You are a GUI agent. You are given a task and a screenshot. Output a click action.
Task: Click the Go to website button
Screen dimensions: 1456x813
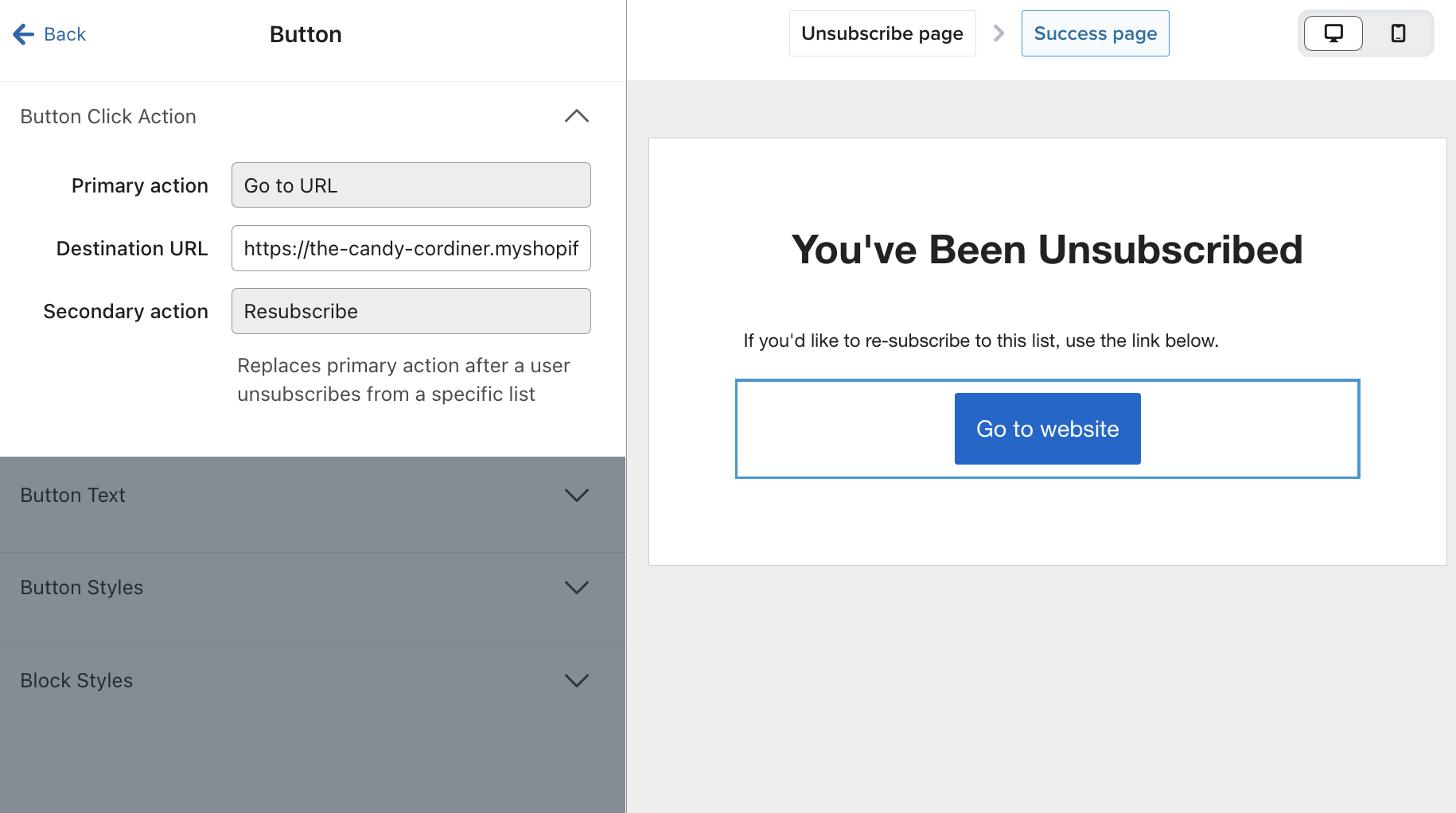pos(1047,429)
